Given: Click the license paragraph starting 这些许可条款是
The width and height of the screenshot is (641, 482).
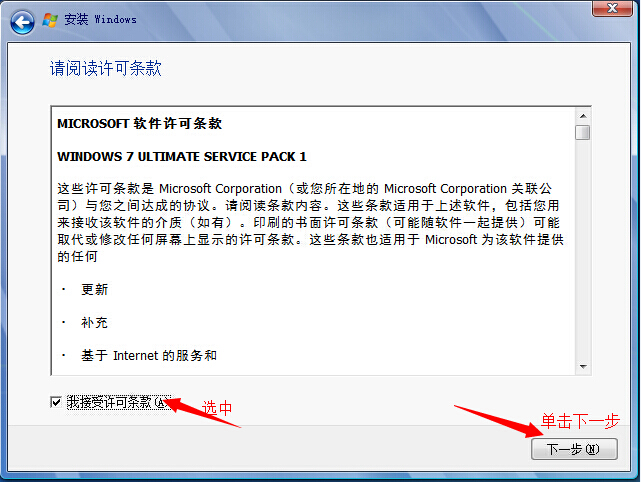Looking at the screenshot, I should click(311, 222).
